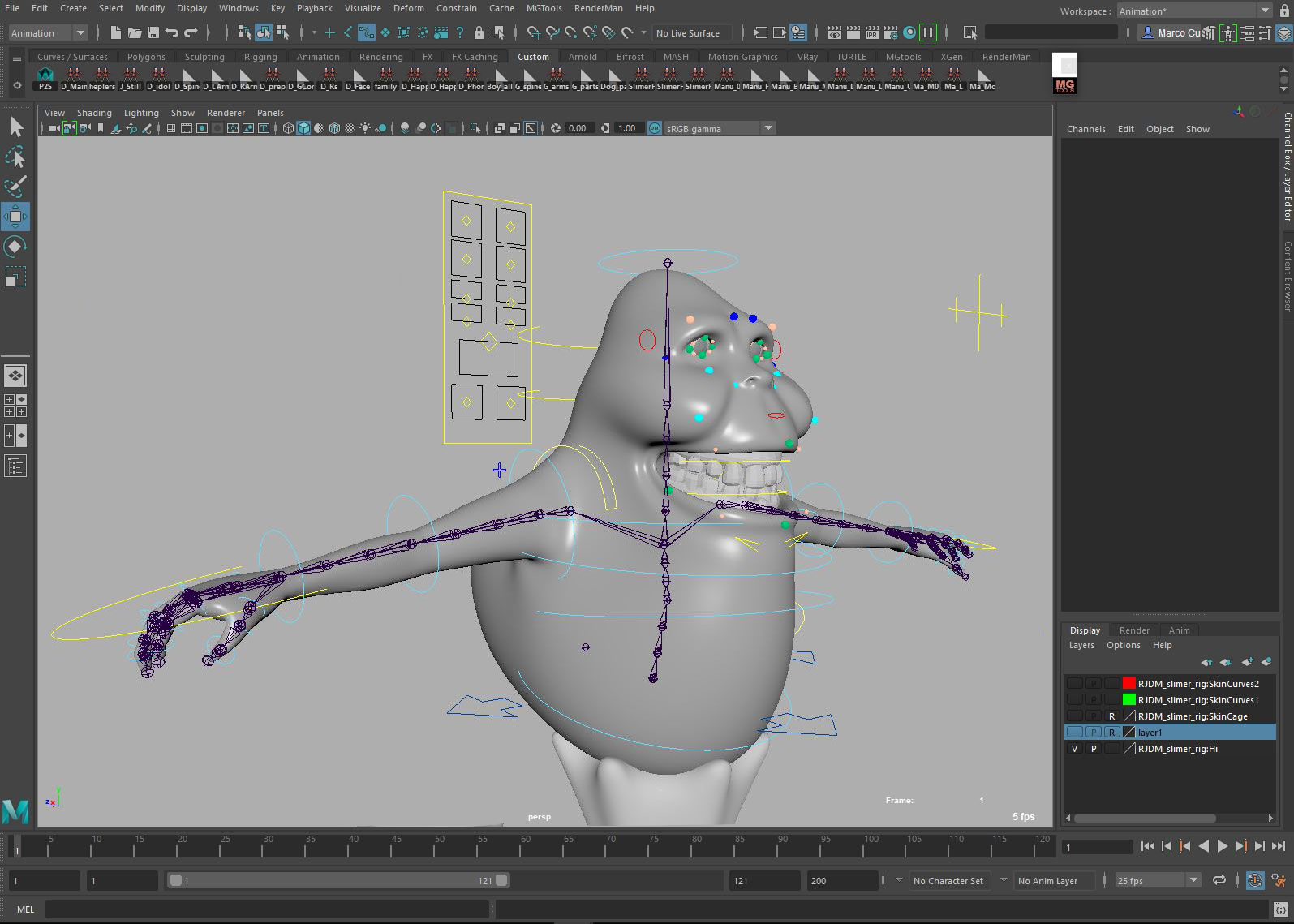Toggle visibility box of layer1
This screenshot has height=924, width=1294.
coord(1074,733)
